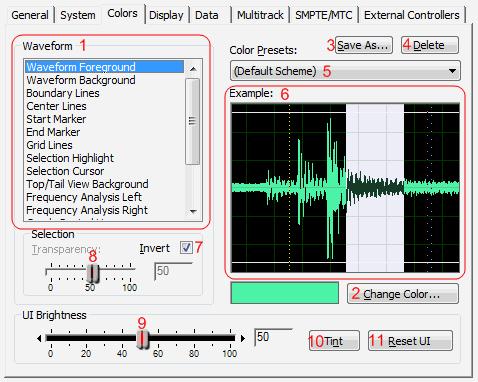This screenshot has height=382, width=478.
Task: Click the waveform list scroll-down arrow
Action: pos(193,211)
